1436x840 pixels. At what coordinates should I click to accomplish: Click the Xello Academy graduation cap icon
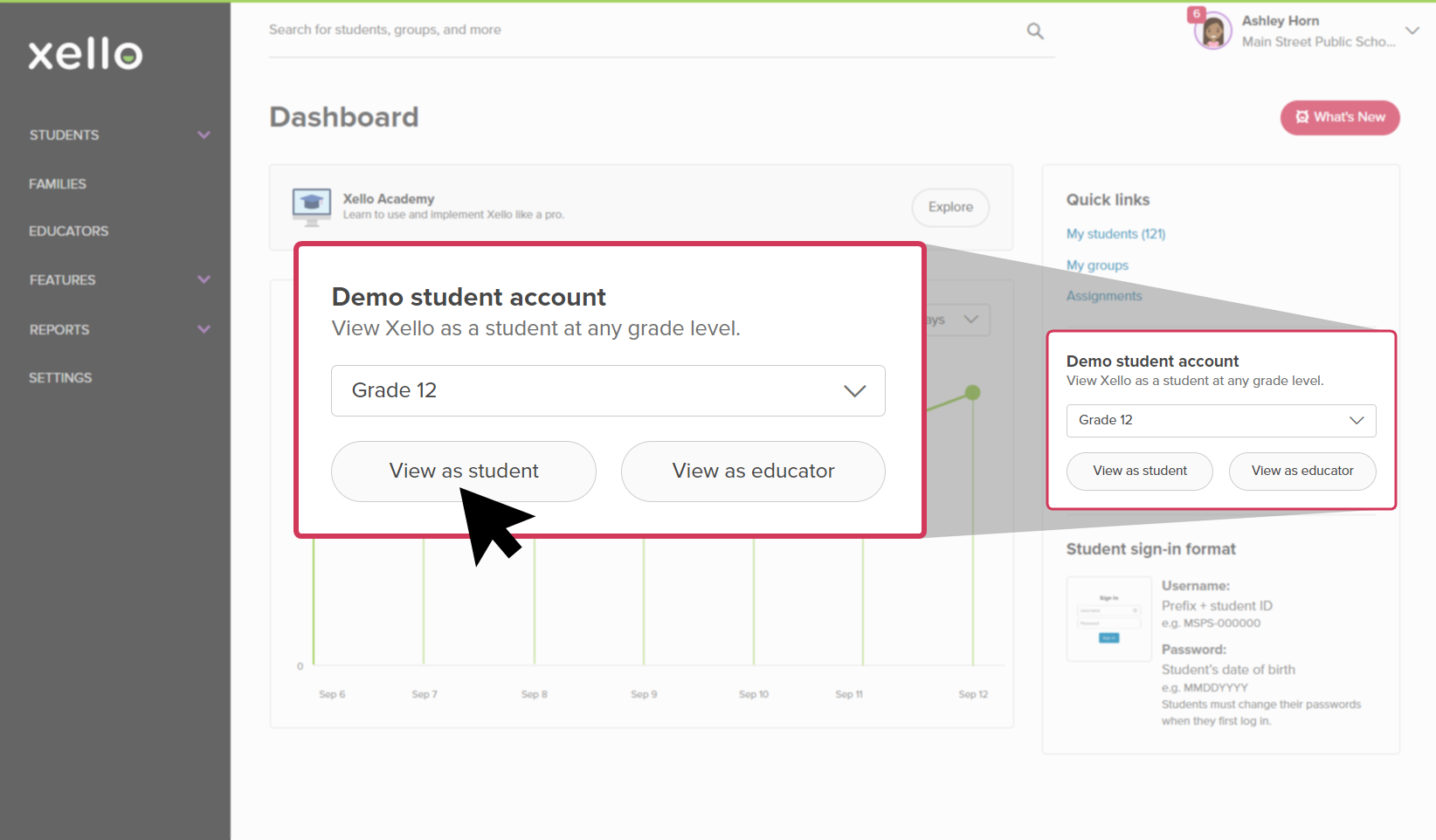312,207
